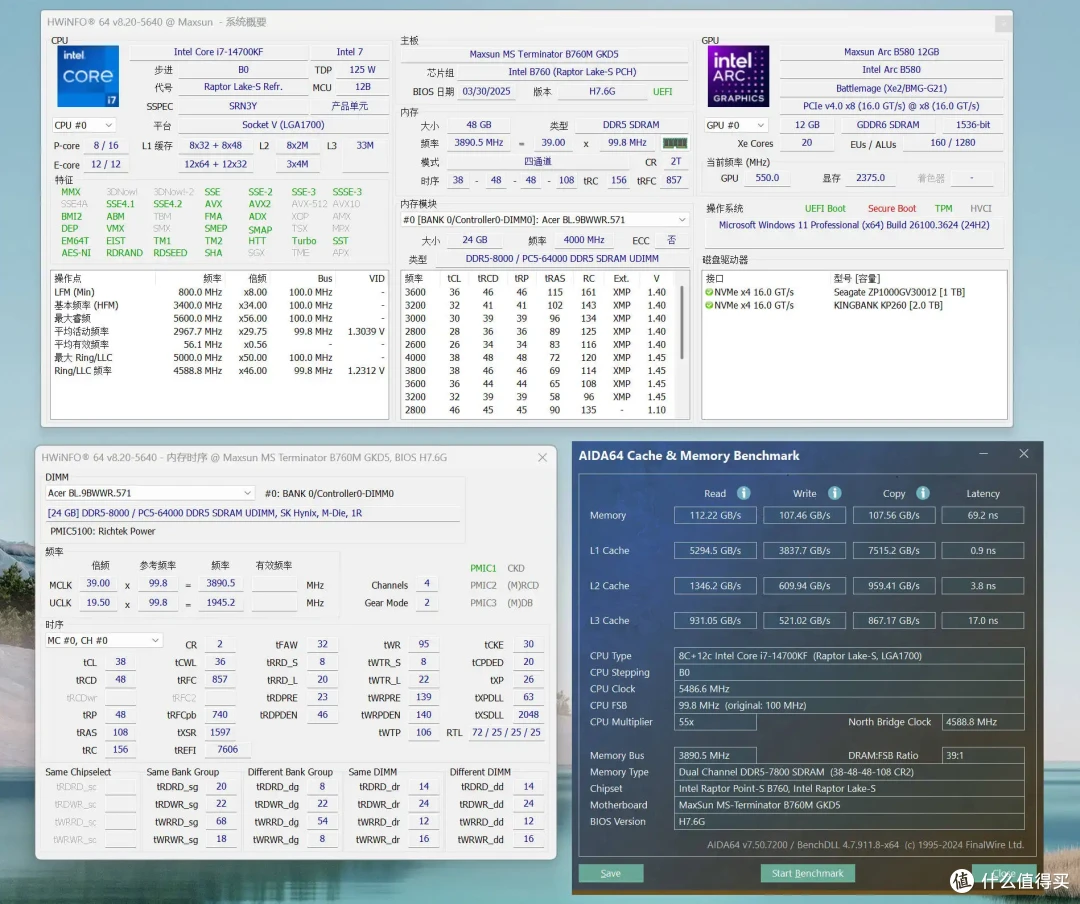Click the UEFI label next to the BIOS version
The width and height of the screenshot is (1080, 904).
click(x=662, y=92)
